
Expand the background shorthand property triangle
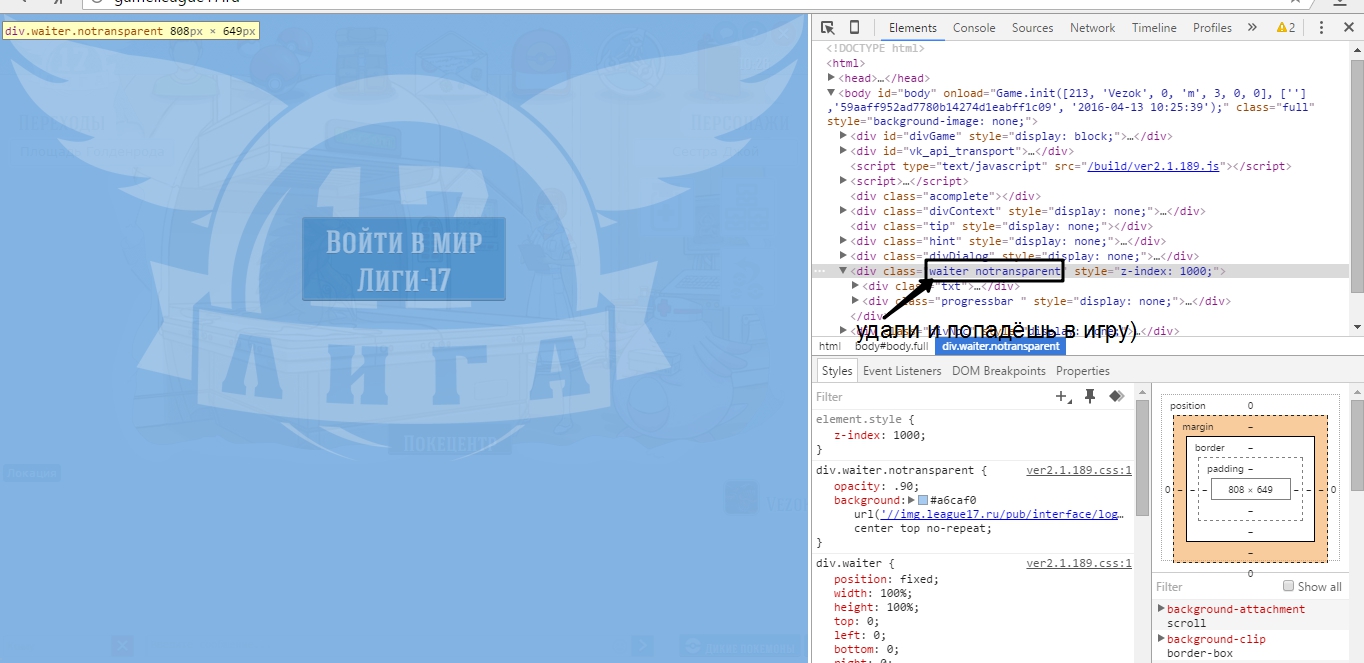coord(910,500)
